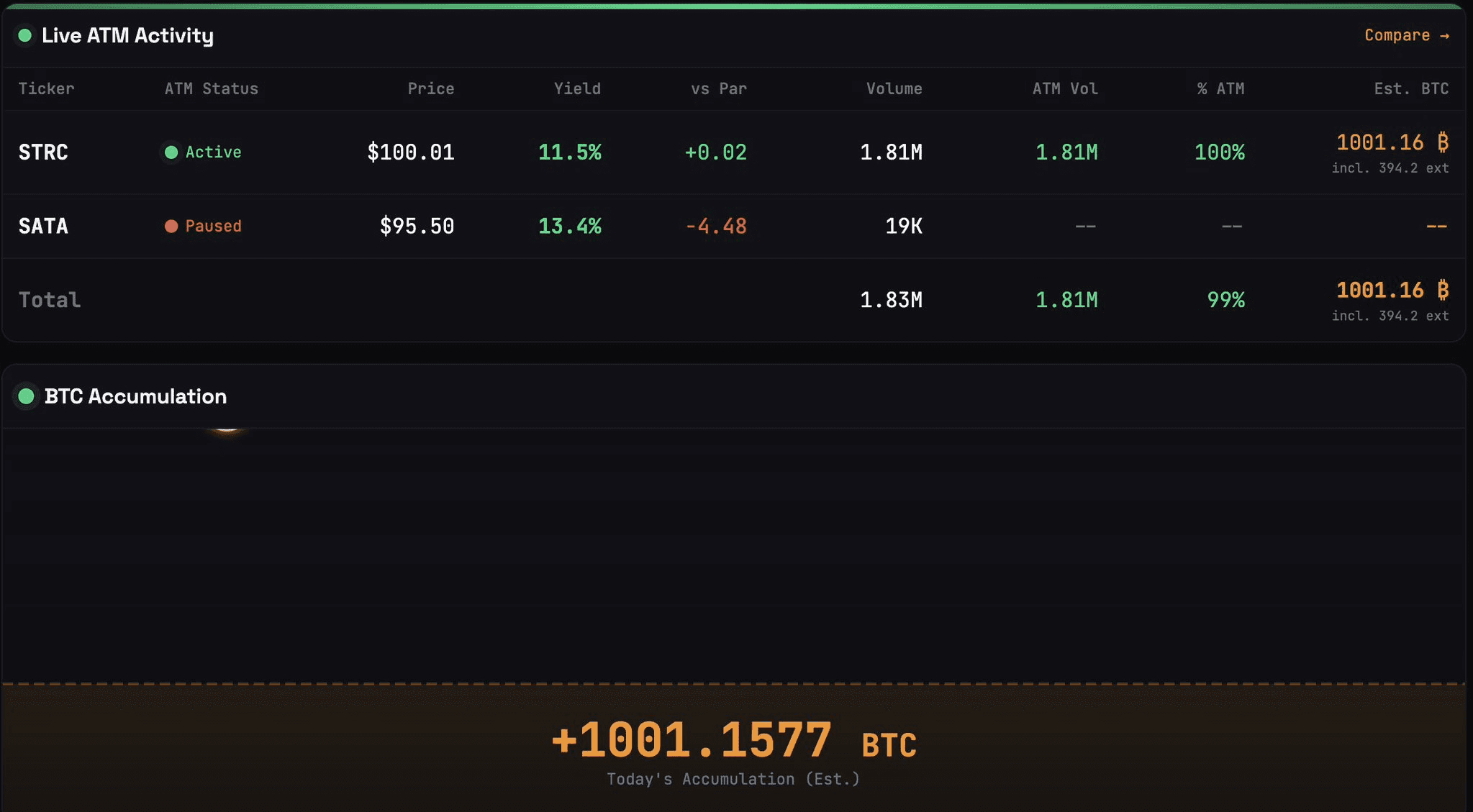Click the Bitcoin symbol in the STRC row
The height and width of the screenshot is (812, 1473).
[1442, 142]
